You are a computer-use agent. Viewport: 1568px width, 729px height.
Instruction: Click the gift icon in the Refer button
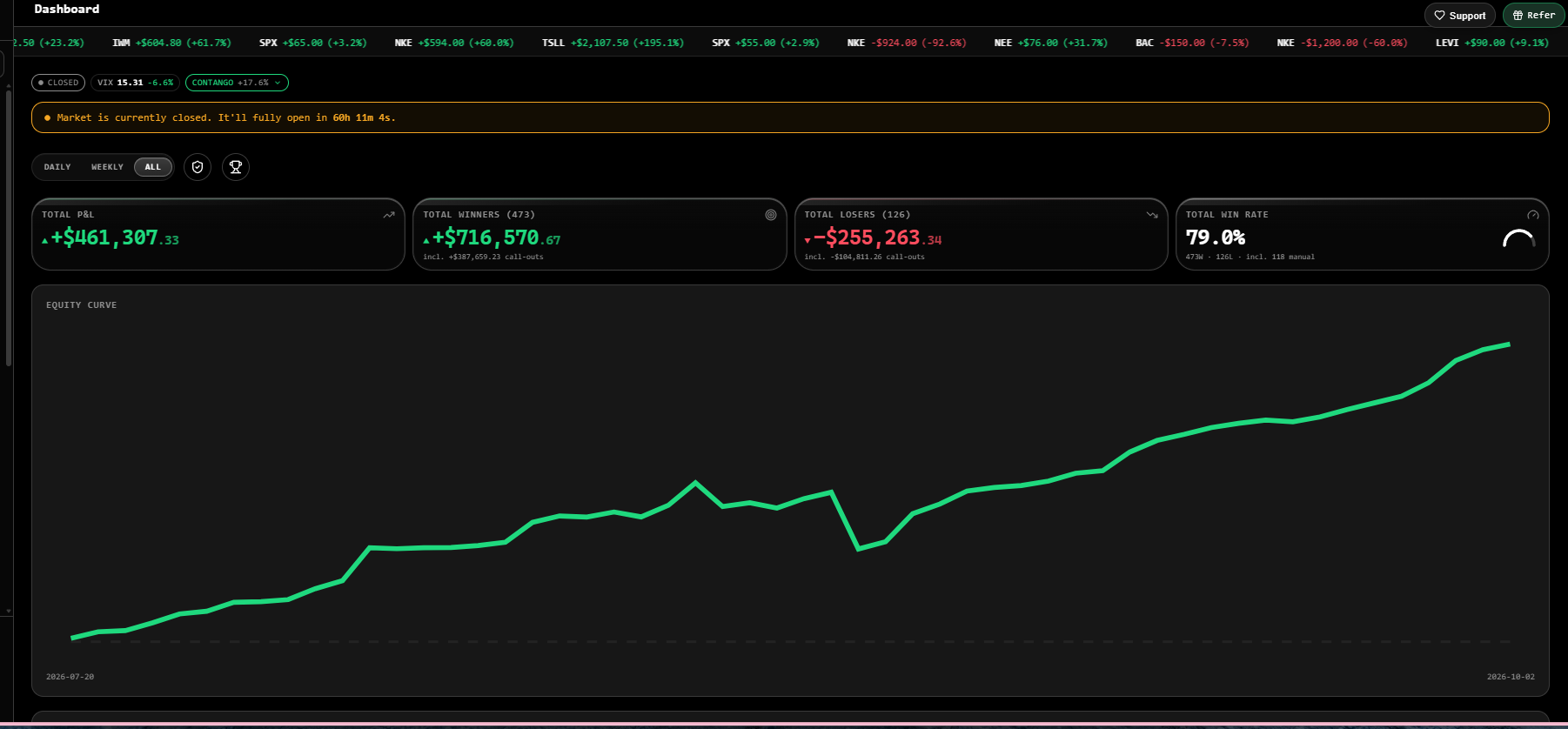pyautogui.click(x=1518, y=16)
